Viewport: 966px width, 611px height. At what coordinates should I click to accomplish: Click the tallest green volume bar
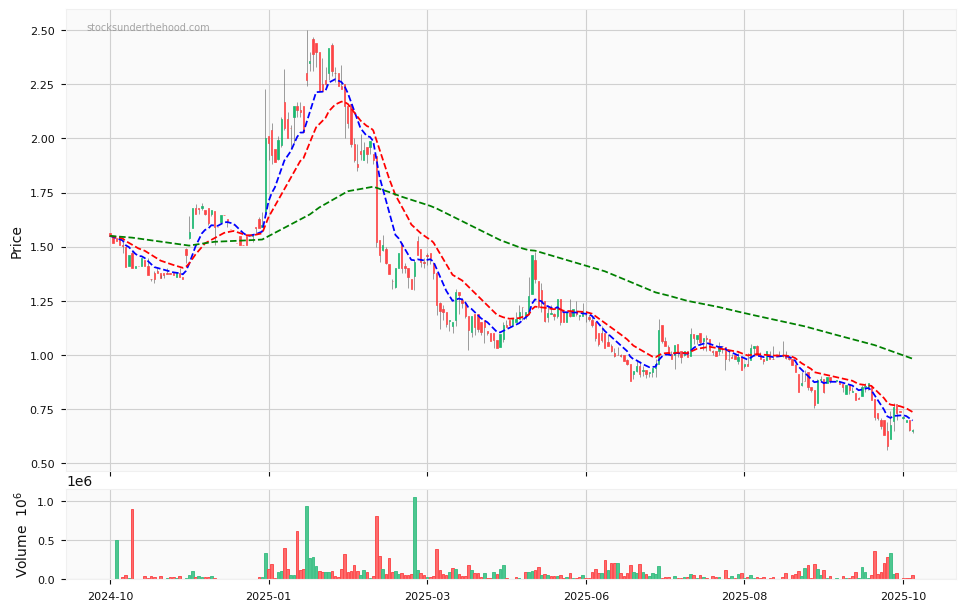415,538
